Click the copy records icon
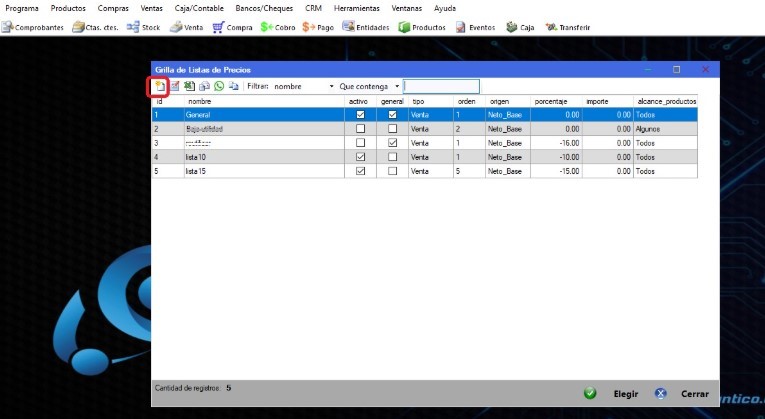The width and height of the screenshot is (765, 419). click(234, 86)
